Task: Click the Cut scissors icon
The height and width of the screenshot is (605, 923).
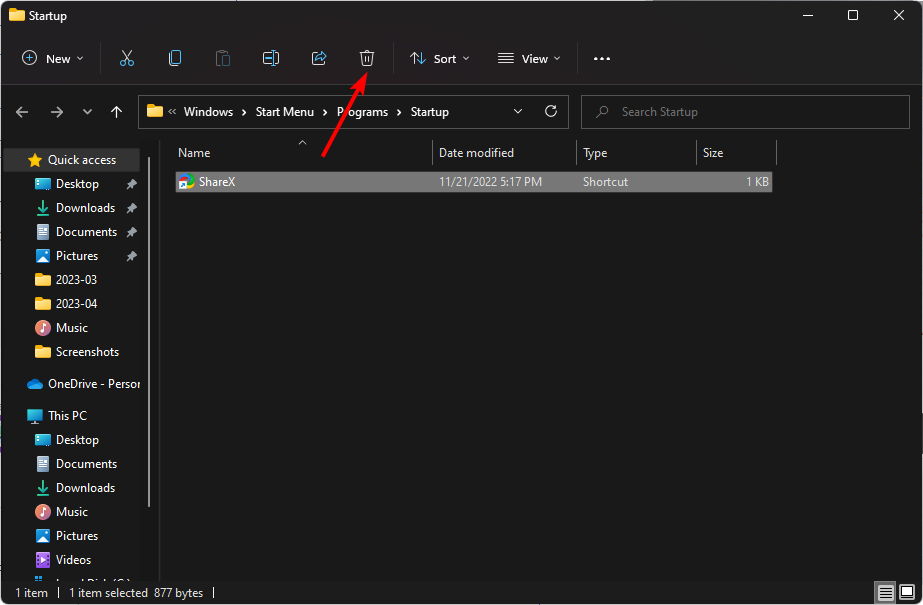Action: [x=127, y=58]
